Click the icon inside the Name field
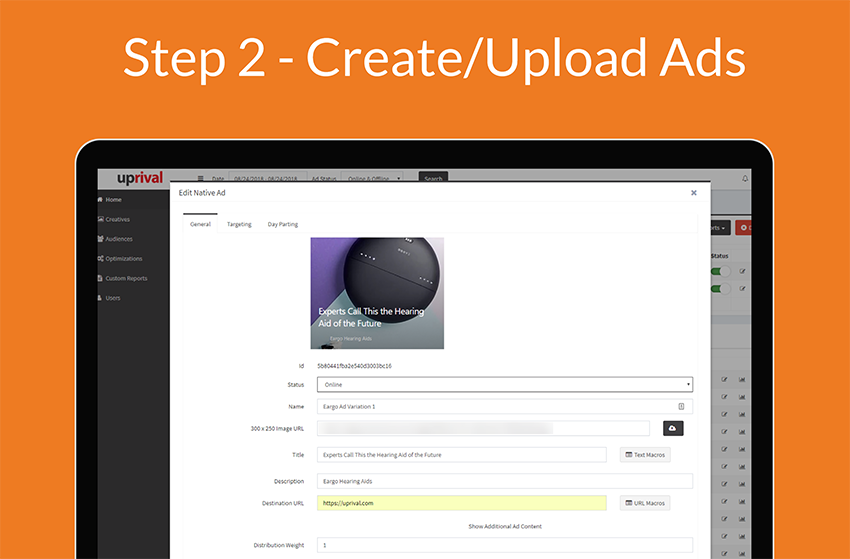 coord(681,406)
